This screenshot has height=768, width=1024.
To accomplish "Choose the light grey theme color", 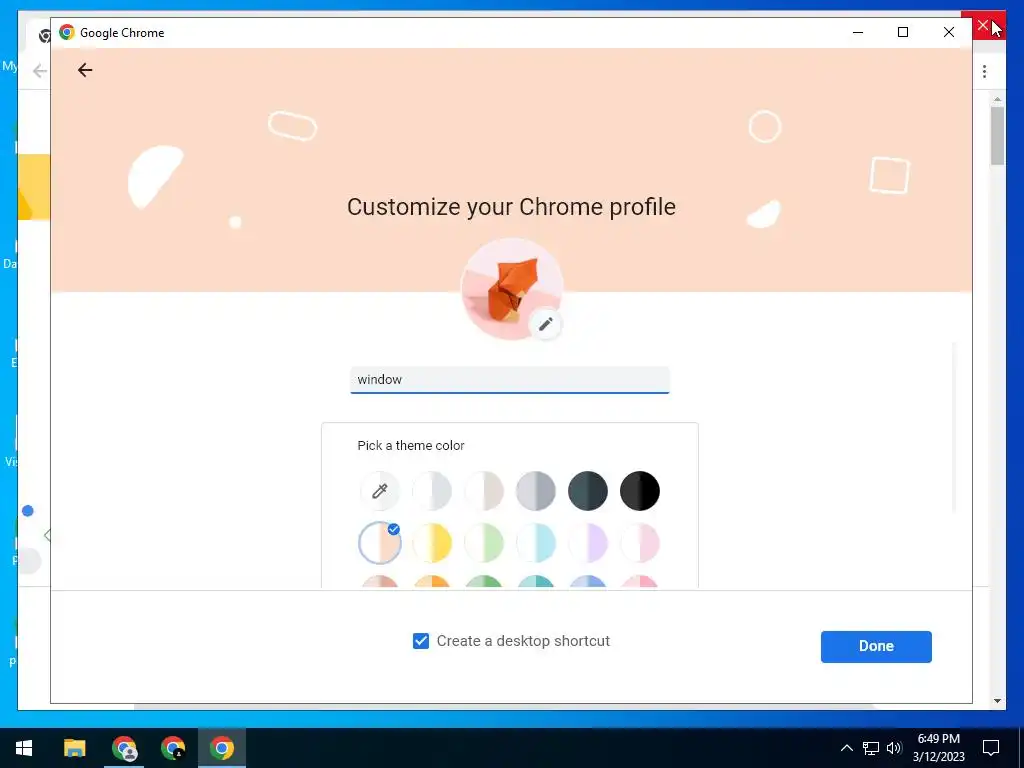I will click(x=432, y=490).
